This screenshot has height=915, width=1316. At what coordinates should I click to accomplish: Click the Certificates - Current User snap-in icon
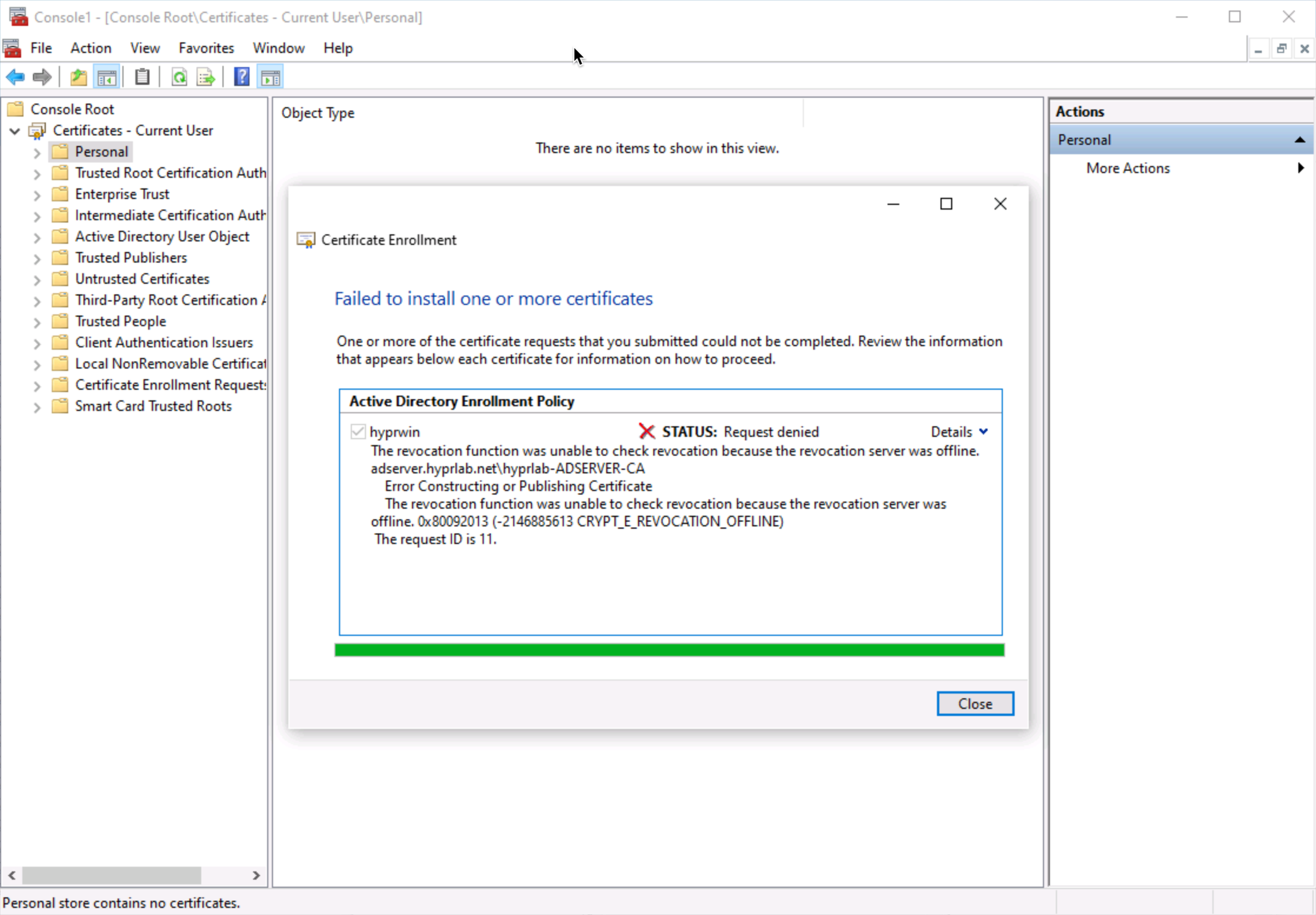38,130
